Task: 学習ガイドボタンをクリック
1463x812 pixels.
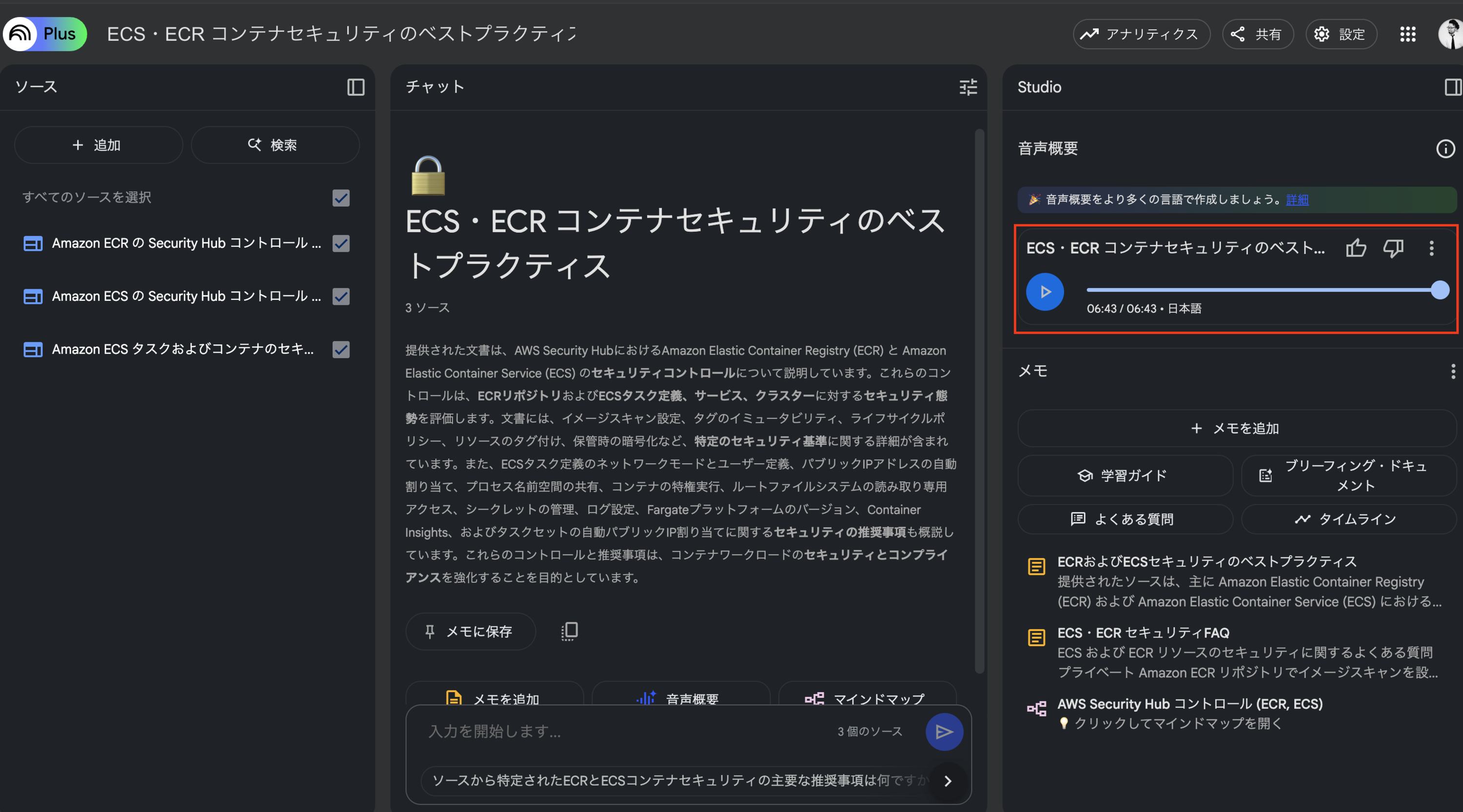Action: [x=1125, y=475]
